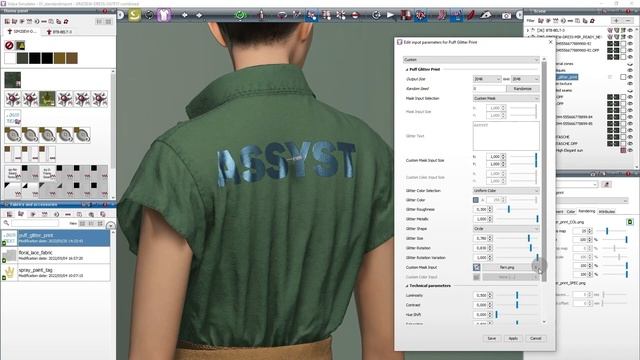
Task: Select the highlighted olive print thumbnail
Action: click(47, 99)
